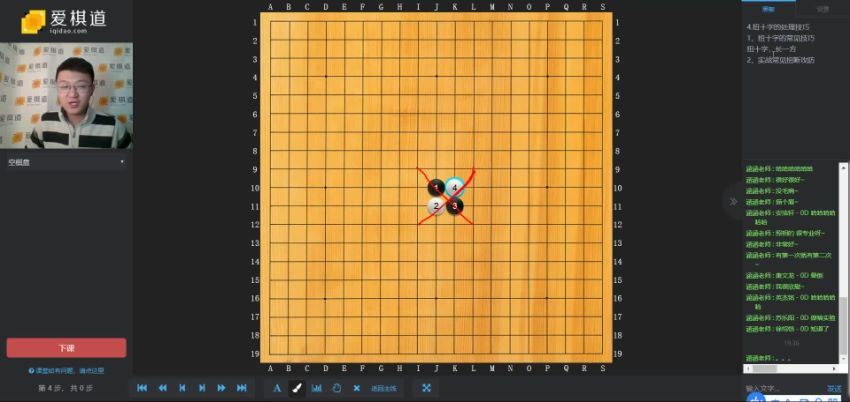Step forward one move
Image resolution: width=850 pixels, height=402 pixels.
[x=202, y=388]
